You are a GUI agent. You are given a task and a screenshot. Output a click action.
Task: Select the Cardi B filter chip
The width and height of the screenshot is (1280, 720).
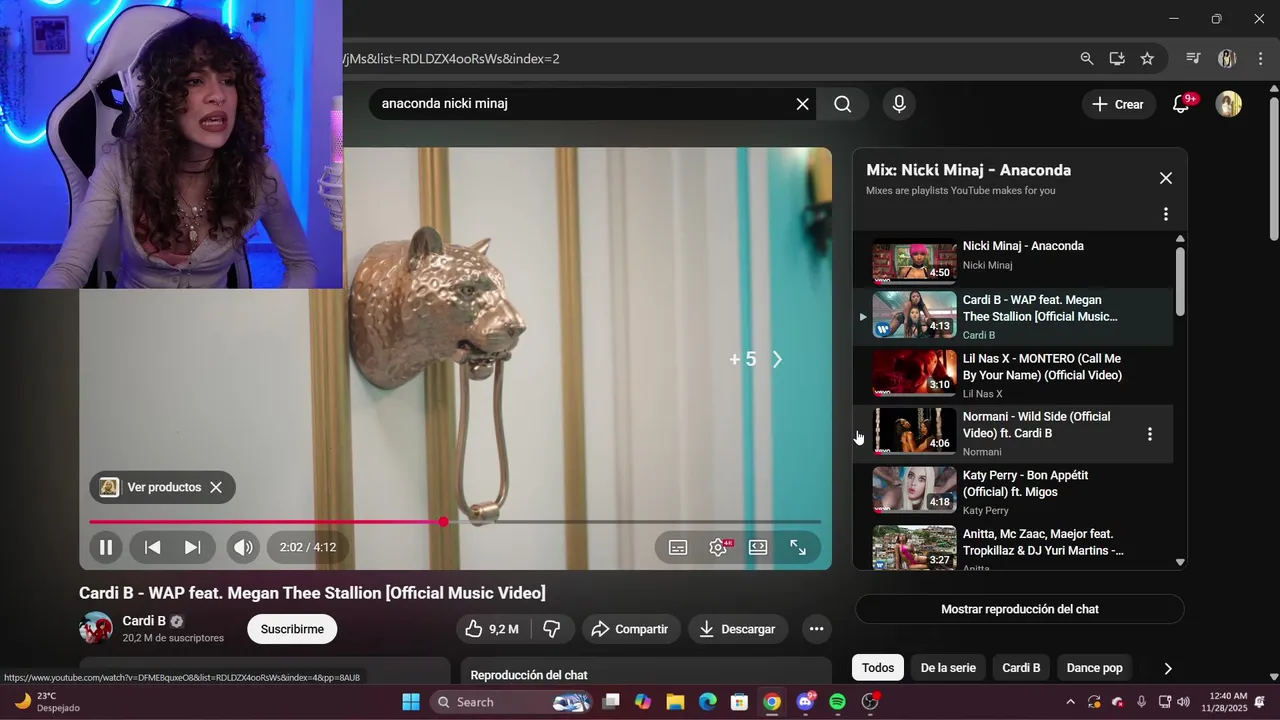click(x=1021, y=668)
